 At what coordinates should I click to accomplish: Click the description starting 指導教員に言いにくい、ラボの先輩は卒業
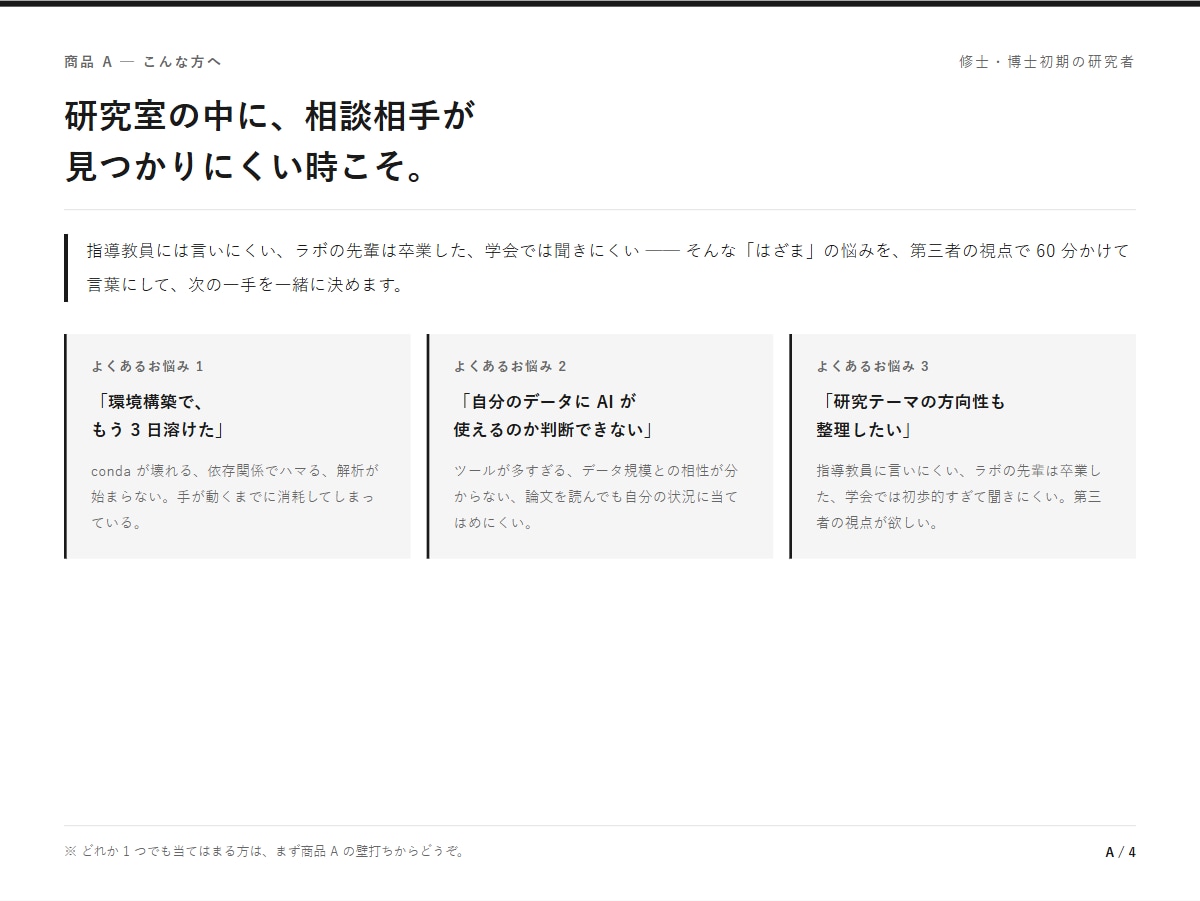coord(959,496)
